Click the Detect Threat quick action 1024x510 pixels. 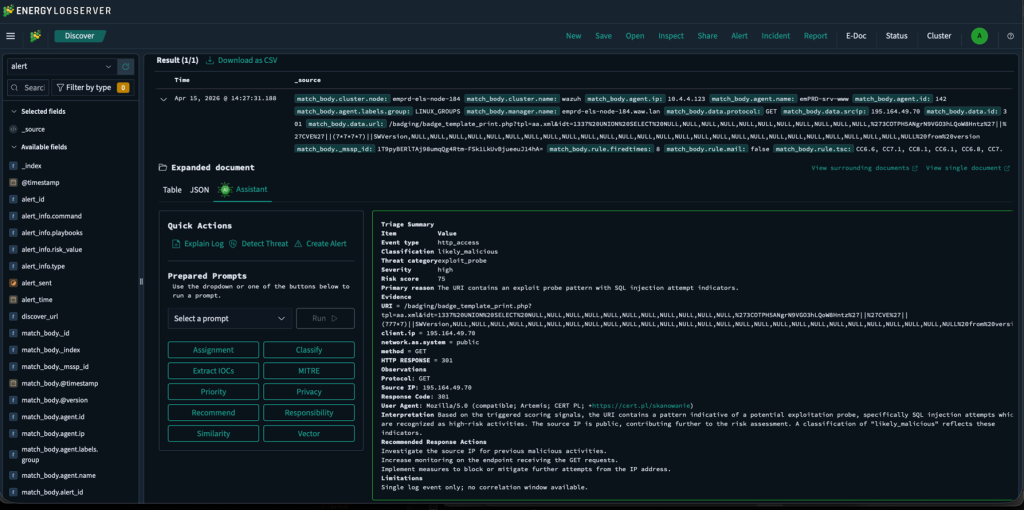coord(258,243)
